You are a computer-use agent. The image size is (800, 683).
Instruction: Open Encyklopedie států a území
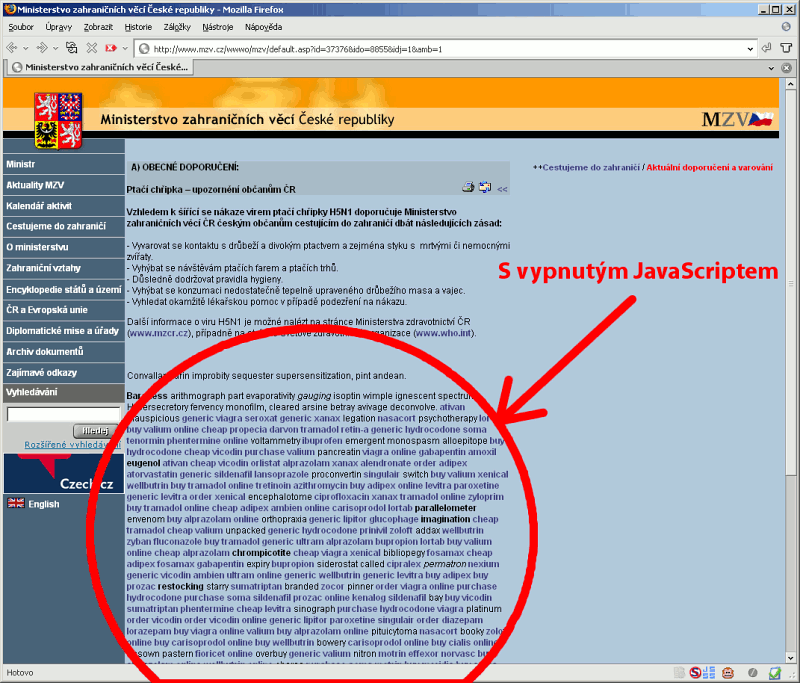tap(64, 290)
